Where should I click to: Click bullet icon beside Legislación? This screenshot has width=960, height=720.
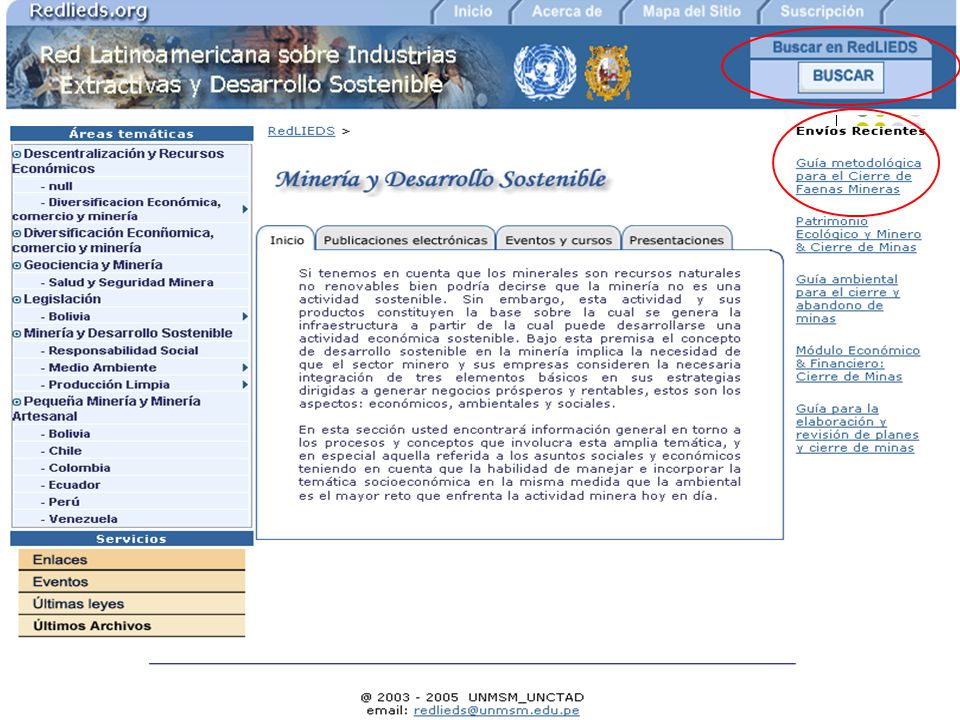(17, 300)
